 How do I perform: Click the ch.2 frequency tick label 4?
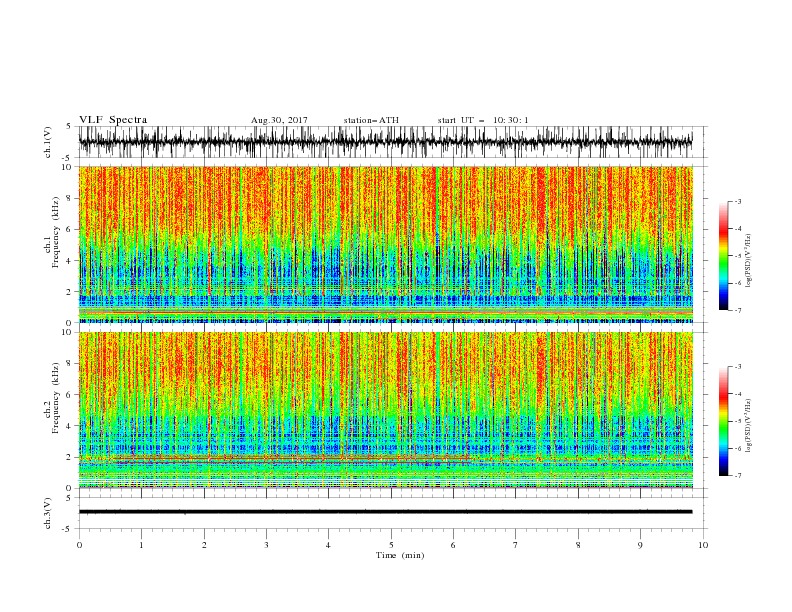click(70, 426)
